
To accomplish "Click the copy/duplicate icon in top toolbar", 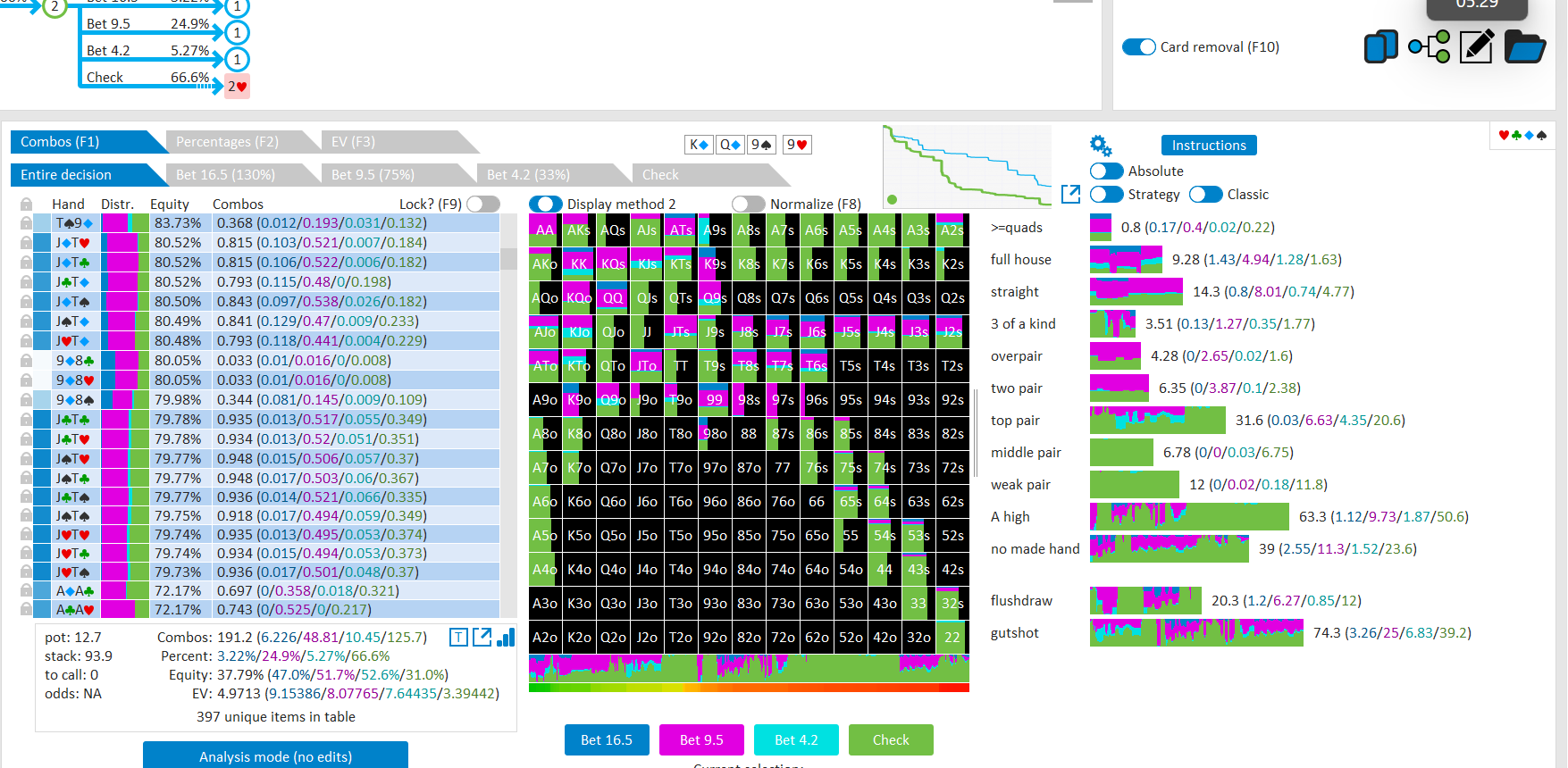I will 1380,46.
